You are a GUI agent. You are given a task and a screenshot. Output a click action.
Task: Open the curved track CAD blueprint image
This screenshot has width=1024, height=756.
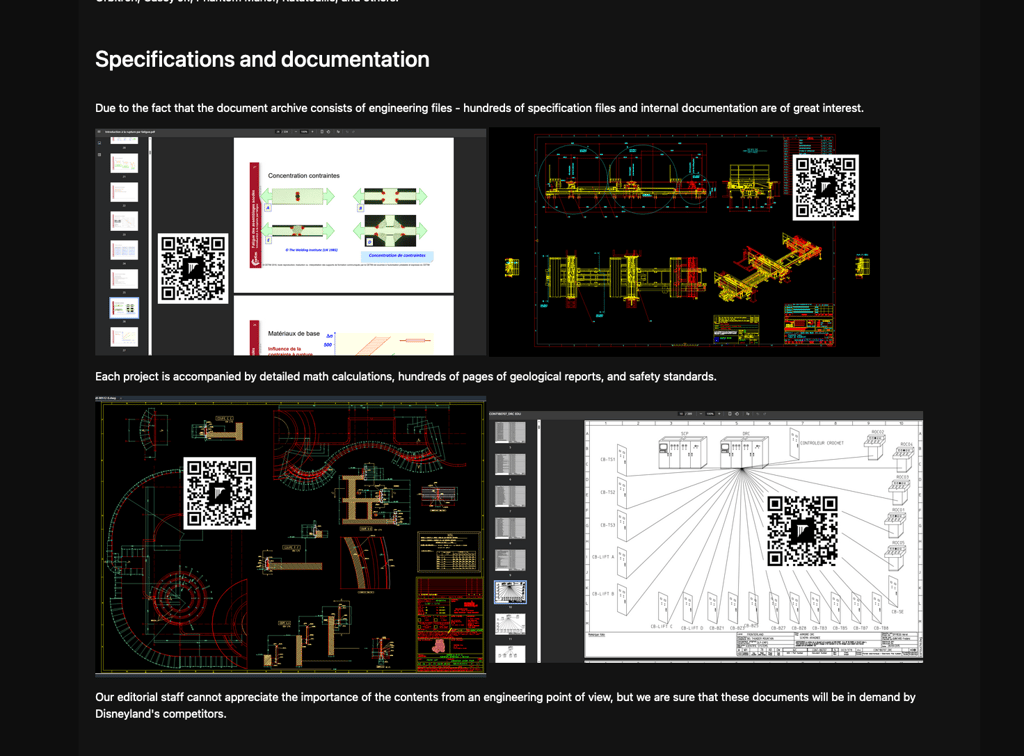click(x=291, y=535)
